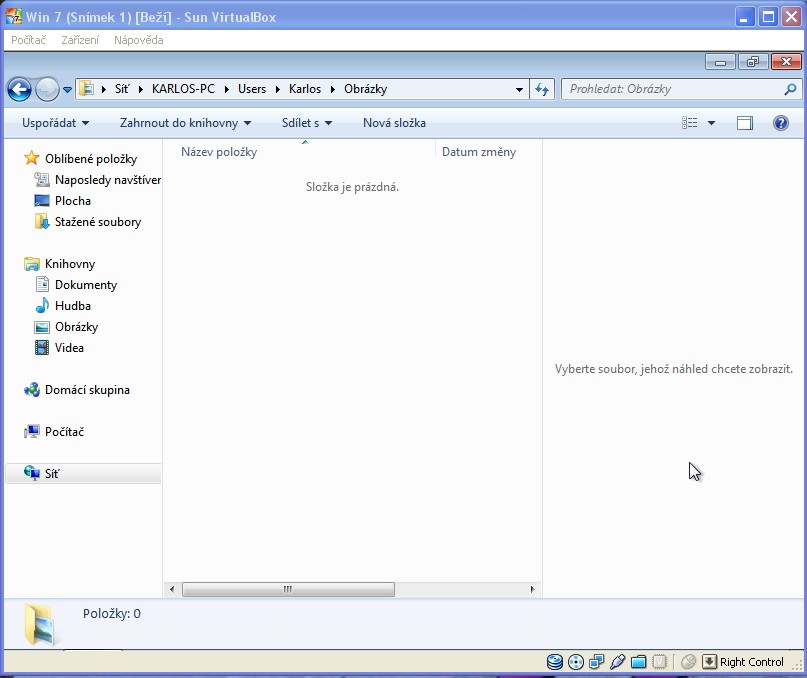Click the VirtualBox optical disc status icon

point(576,662)
